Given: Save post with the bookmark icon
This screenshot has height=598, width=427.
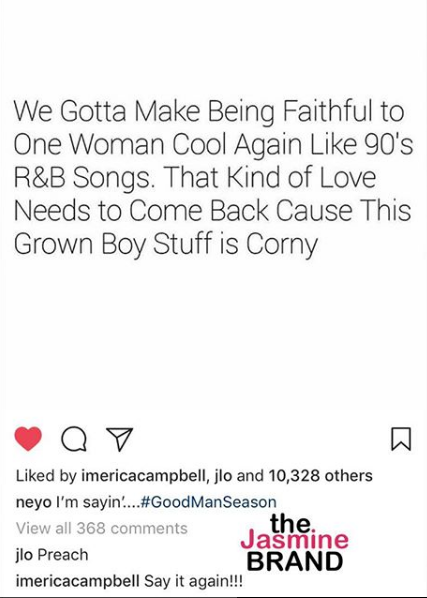Looking at the screenshot, I should click(x=401, y=439).
